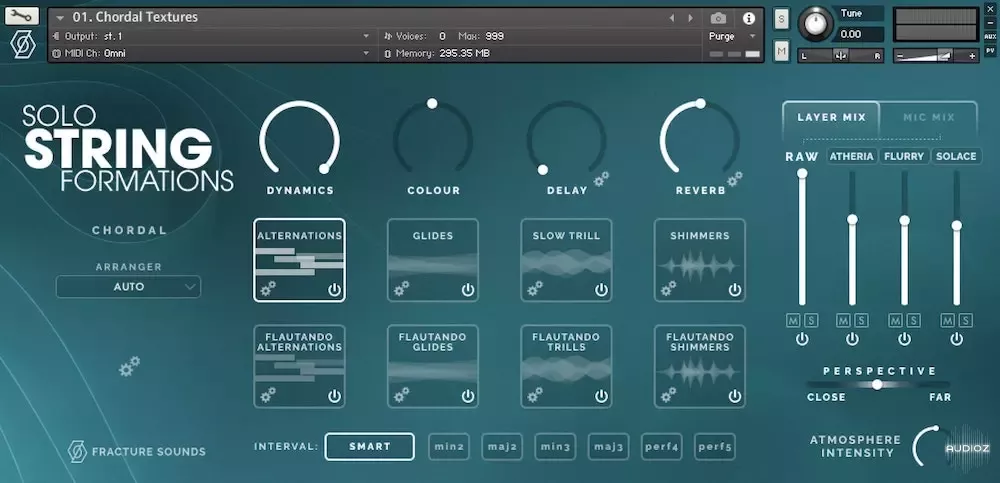Toggle Atheria layer power button
The image size is (1000, 483).
[852, 339]
